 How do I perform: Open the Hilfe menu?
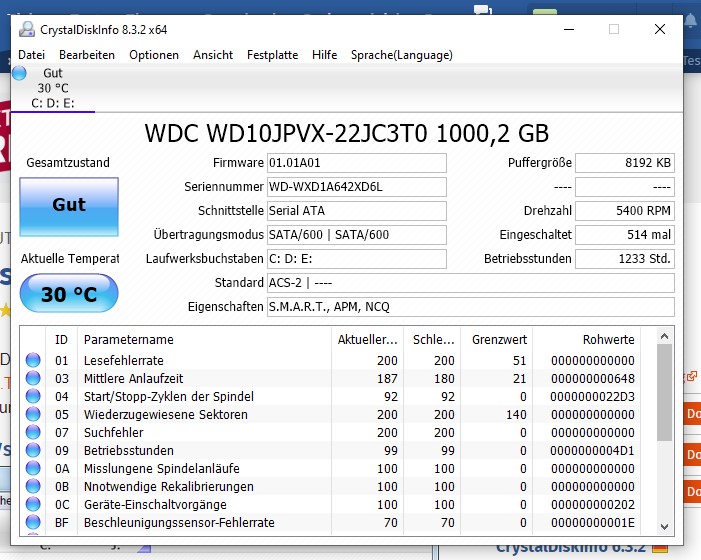coord(325,55)
